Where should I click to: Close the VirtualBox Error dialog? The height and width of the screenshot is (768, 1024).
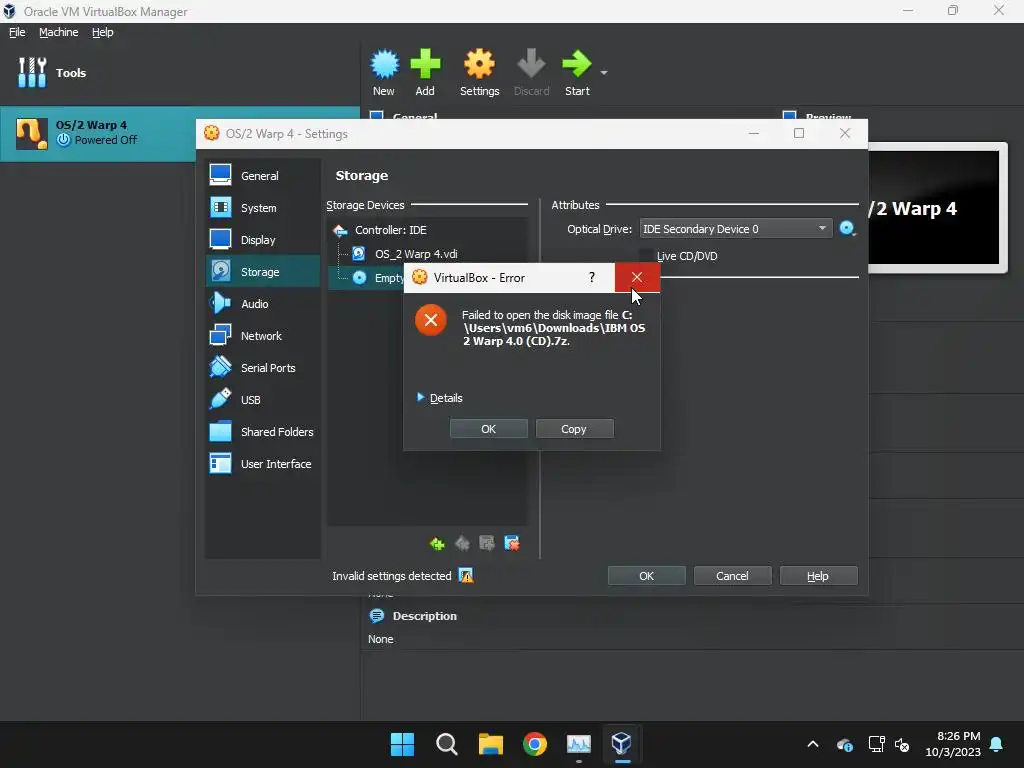pyautogui.click(x=637, y=278)
